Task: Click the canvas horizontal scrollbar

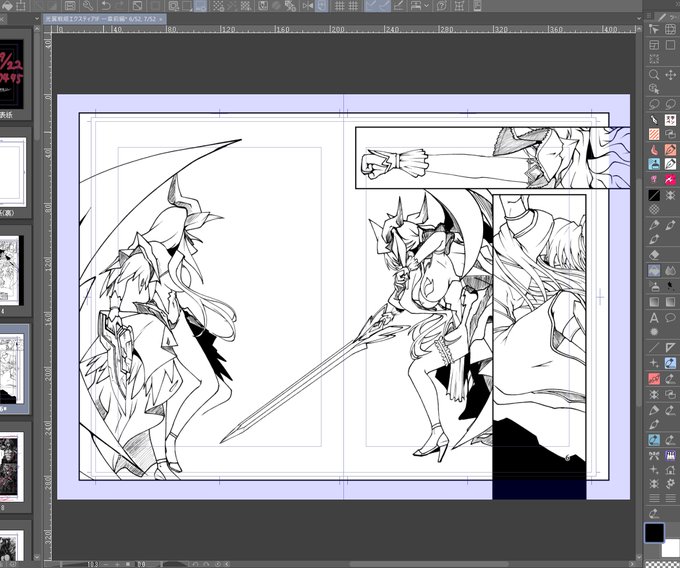Action: point(427,564)
